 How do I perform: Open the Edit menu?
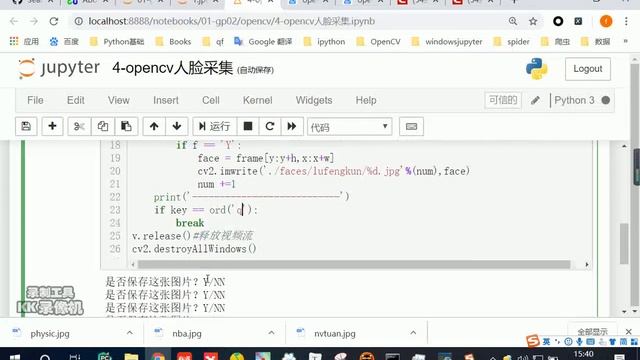(76, 100)
